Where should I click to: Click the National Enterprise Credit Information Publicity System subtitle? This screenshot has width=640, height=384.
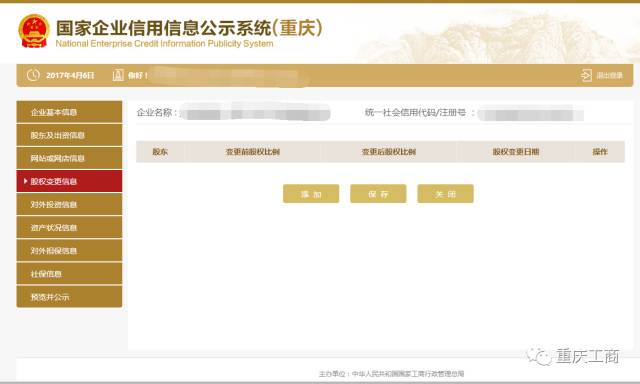coord(164,44)
